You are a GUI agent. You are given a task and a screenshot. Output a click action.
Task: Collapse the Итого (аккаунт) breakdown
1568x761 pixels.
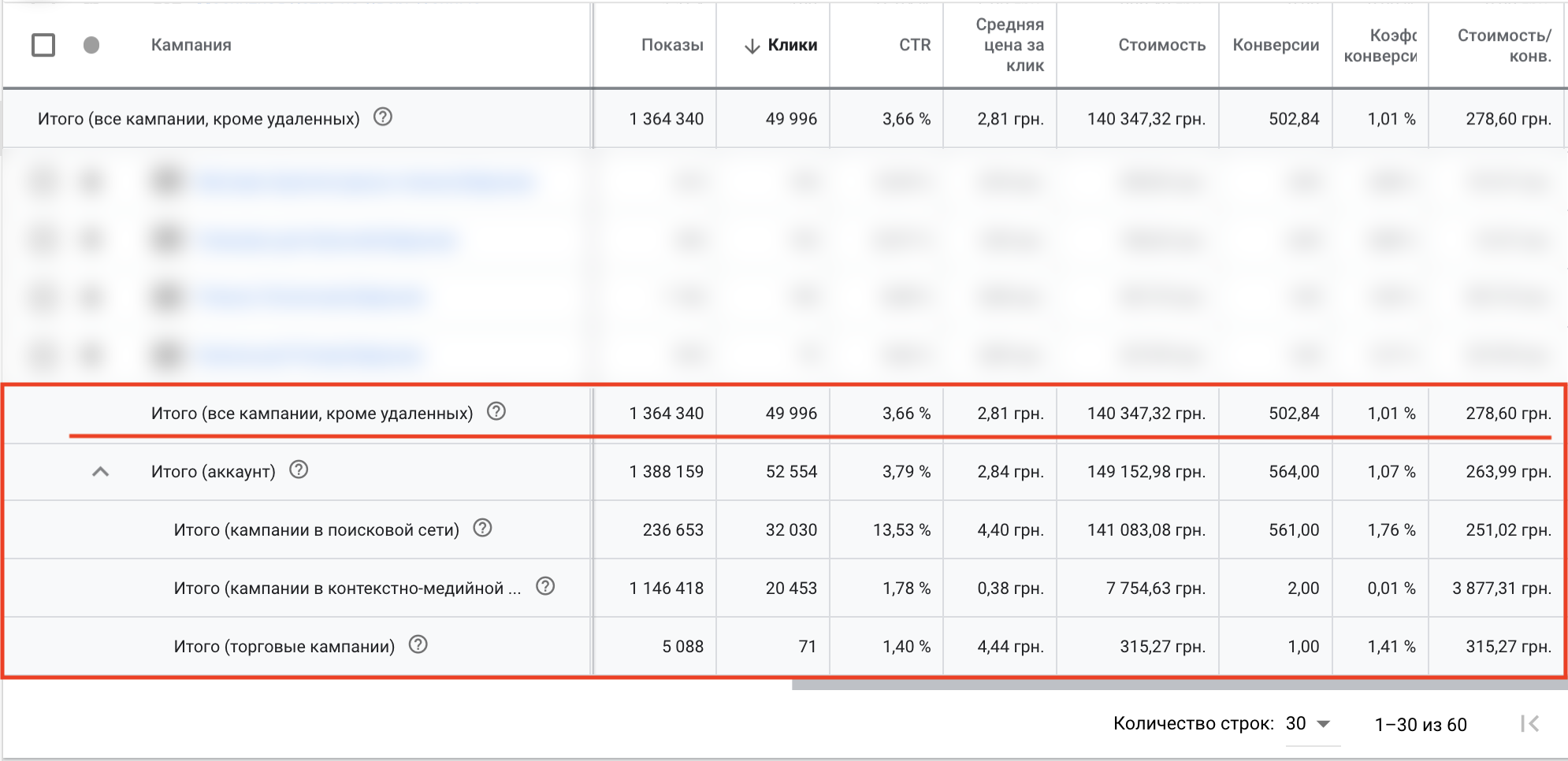click(x=101, y=472)
